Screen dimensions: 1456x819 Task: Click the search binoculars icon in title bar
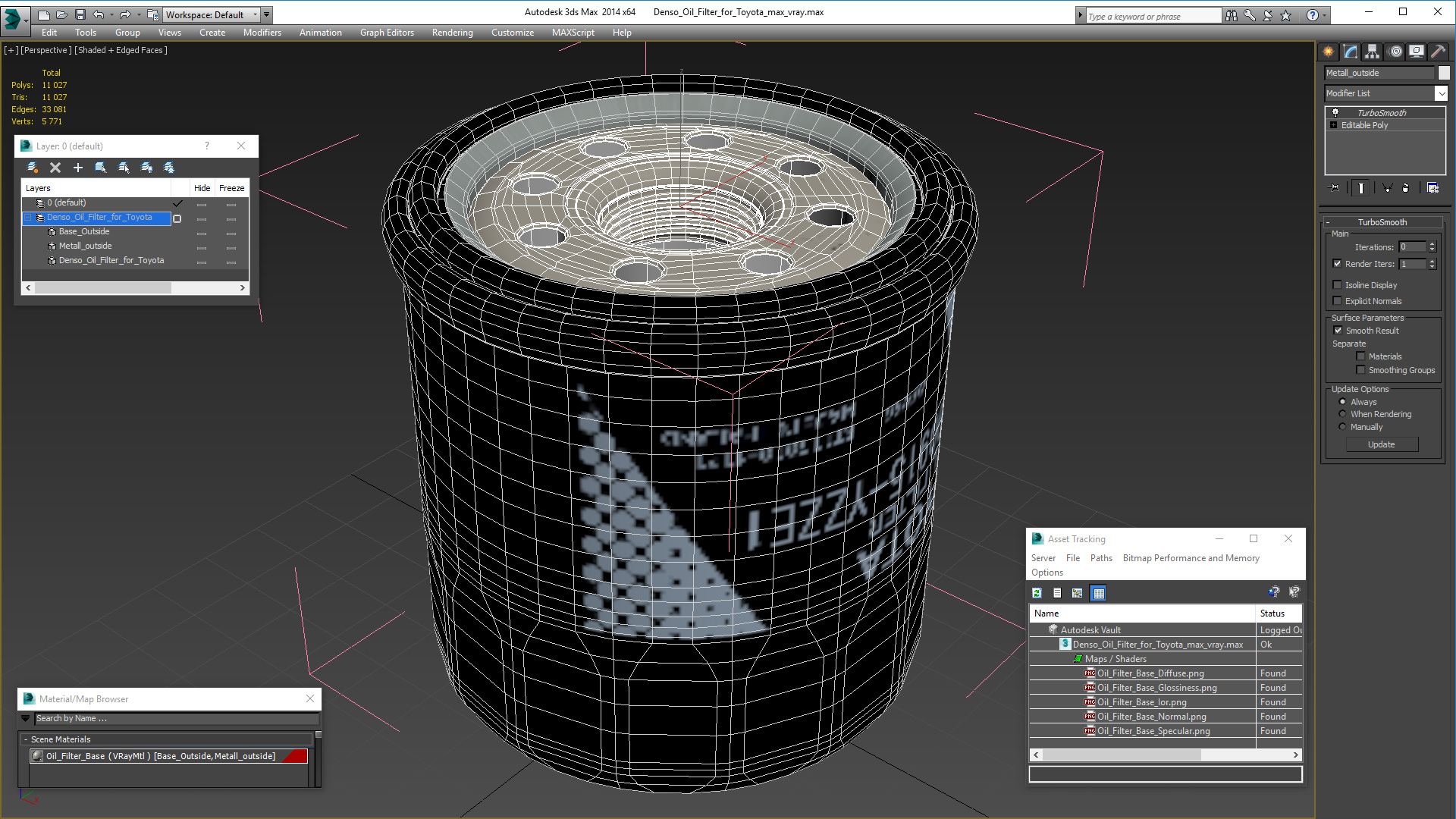coord(1232,15)
